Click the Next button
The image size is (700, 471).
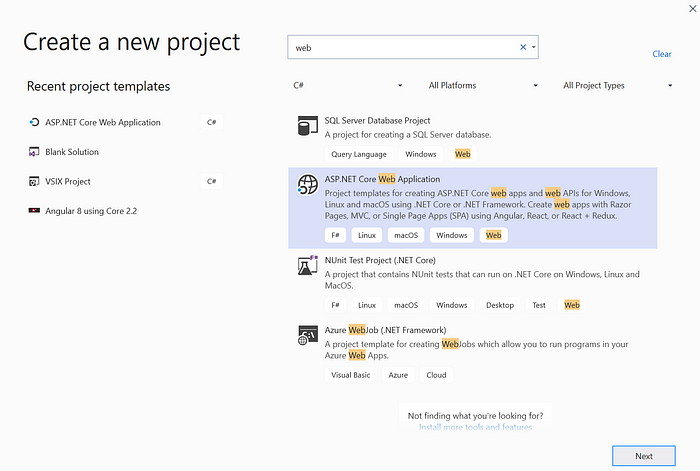(x=644, y=456)
